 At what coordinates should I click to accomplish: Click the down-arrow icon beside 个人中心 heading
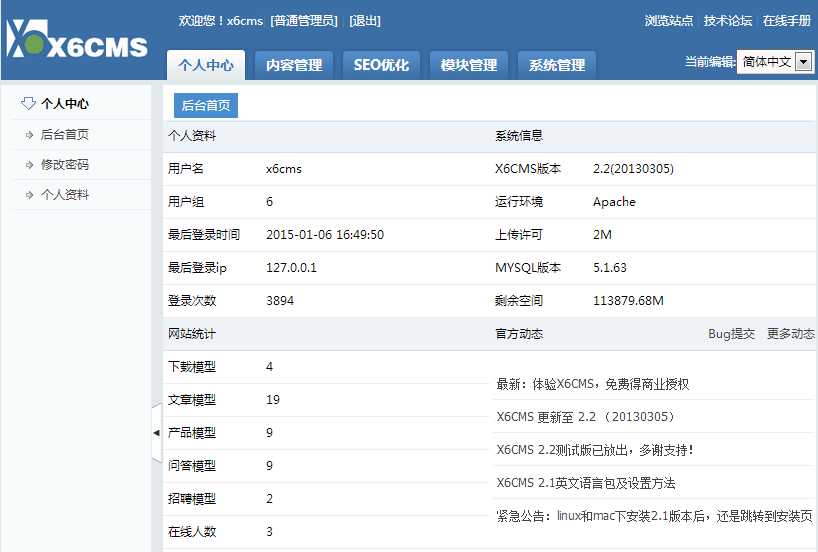28,103
